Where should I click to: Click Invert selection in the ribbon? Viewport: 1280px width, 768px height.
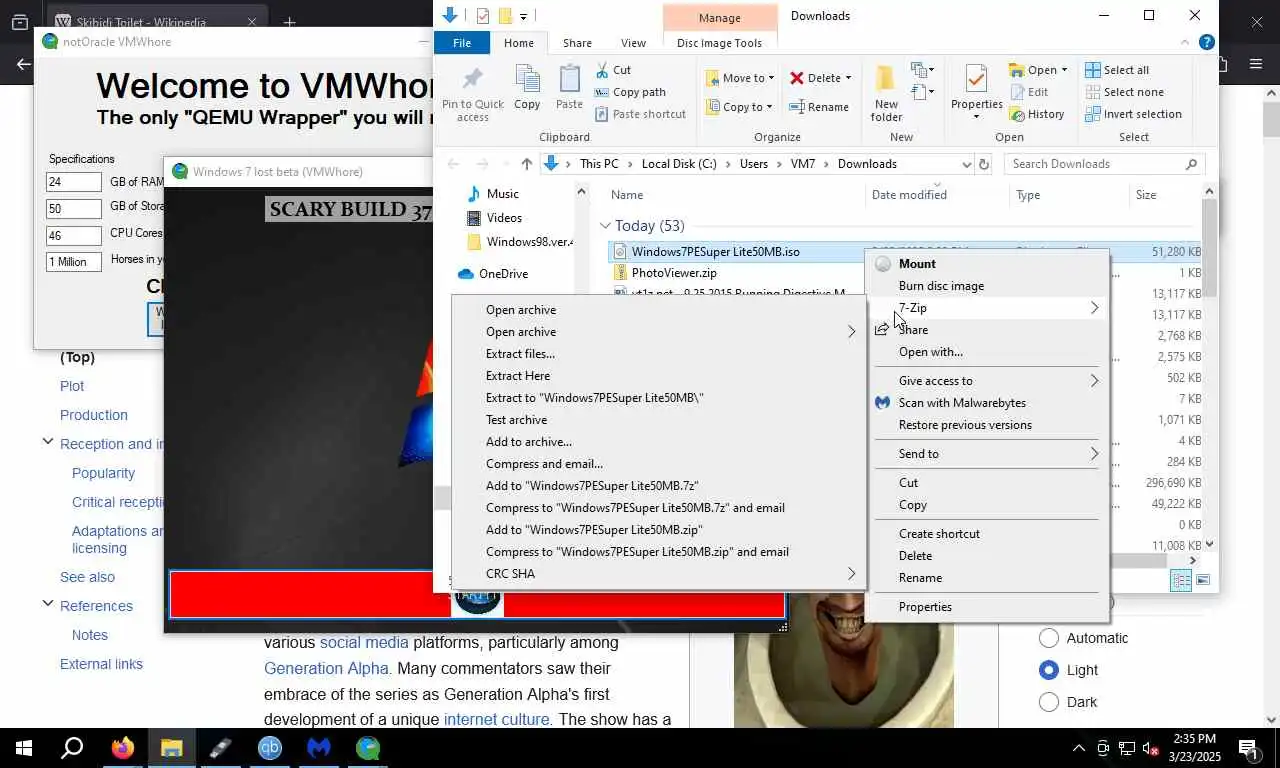click(1133, 114)
